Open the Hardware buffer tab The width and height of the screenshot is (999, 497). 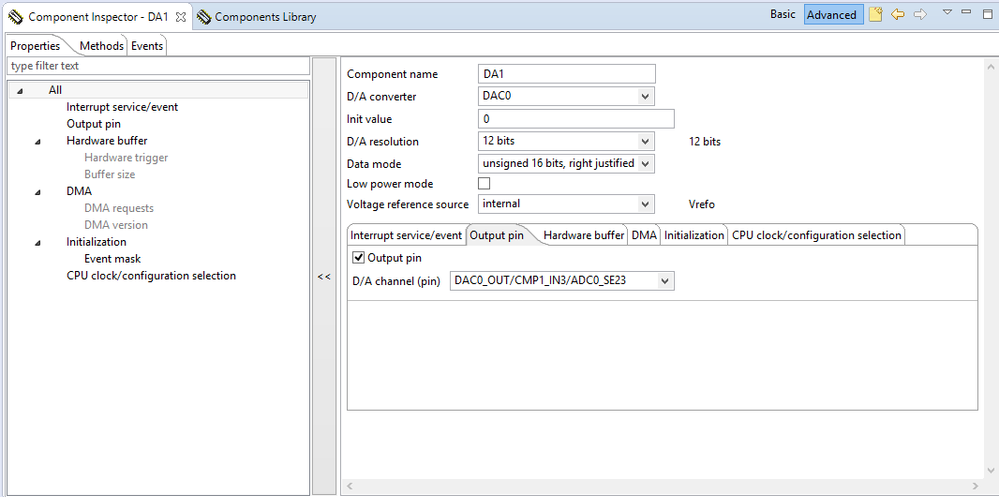[x=584, y=235]
